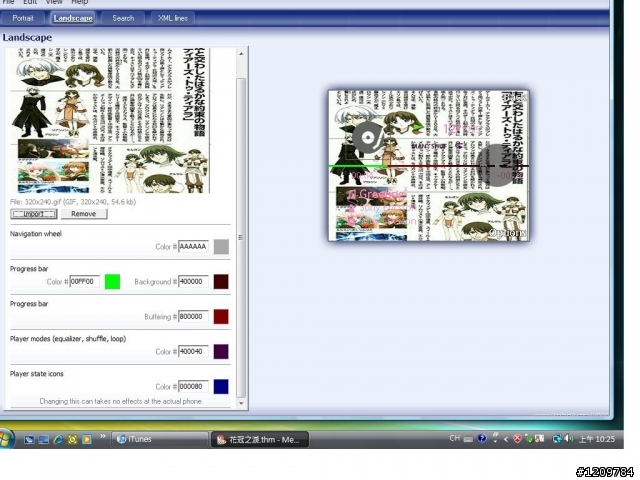This screenshot has height=480, width=640.
Task: Click the landscape theme preview image
Action: tap(429, 165)
